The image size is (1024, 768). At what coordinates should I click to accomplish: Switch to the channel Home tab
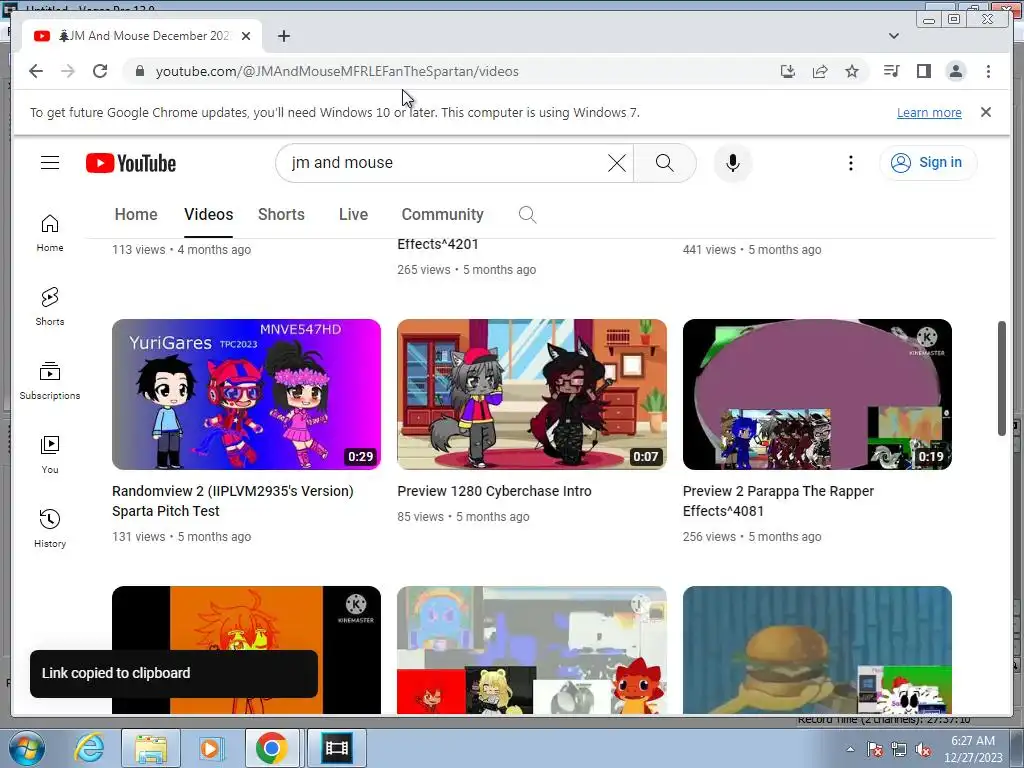coord(136,214)
